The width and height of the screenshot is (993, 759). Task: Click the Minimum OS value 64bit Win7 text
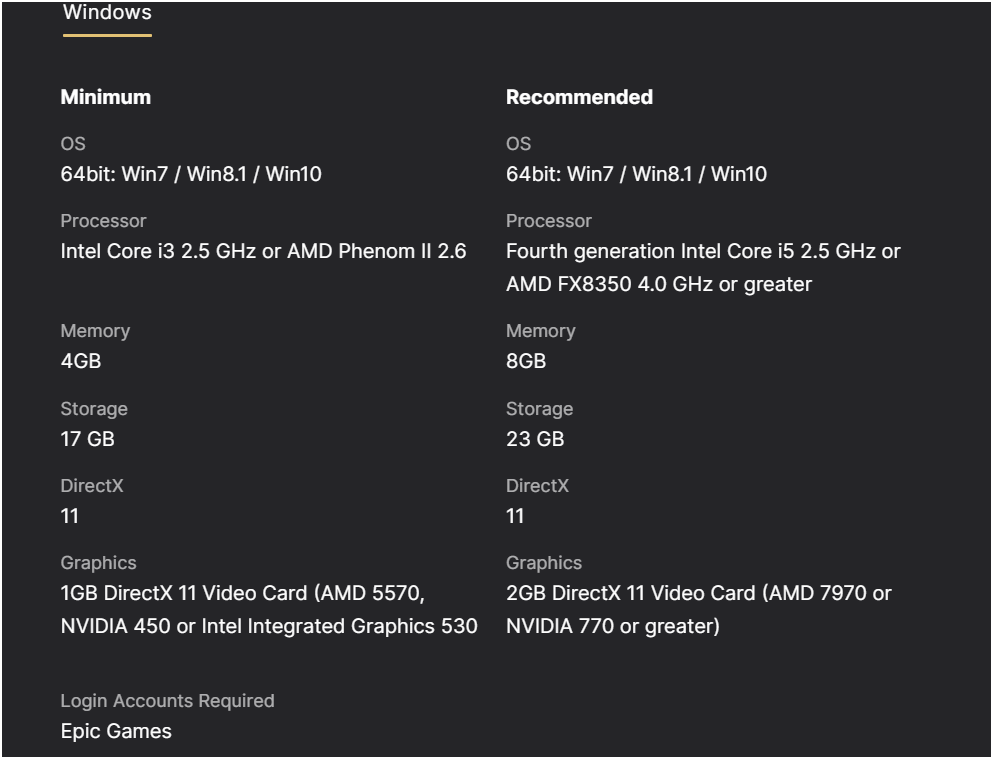click(x=191, y=174)
